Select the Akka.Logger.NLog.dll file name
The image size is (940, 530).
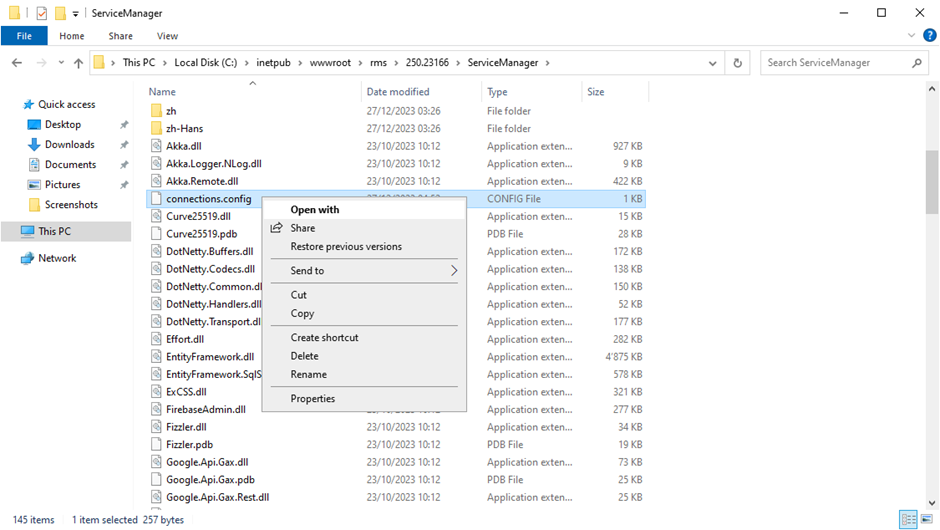tap(214, 164)
